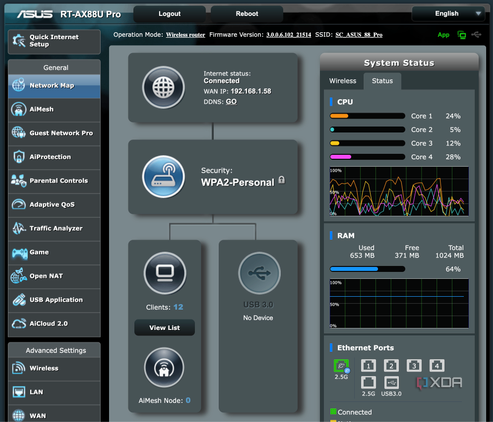Click the Parental Controls icon
The image size is (493, 422).
tap(19, 181)
